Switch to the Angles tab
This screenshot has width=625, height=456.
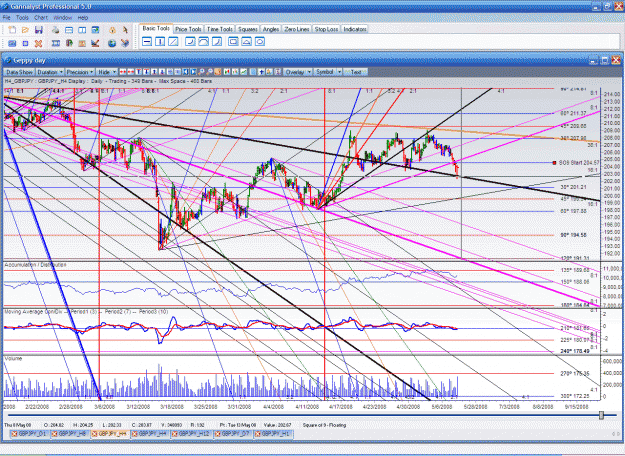point(271,29)
